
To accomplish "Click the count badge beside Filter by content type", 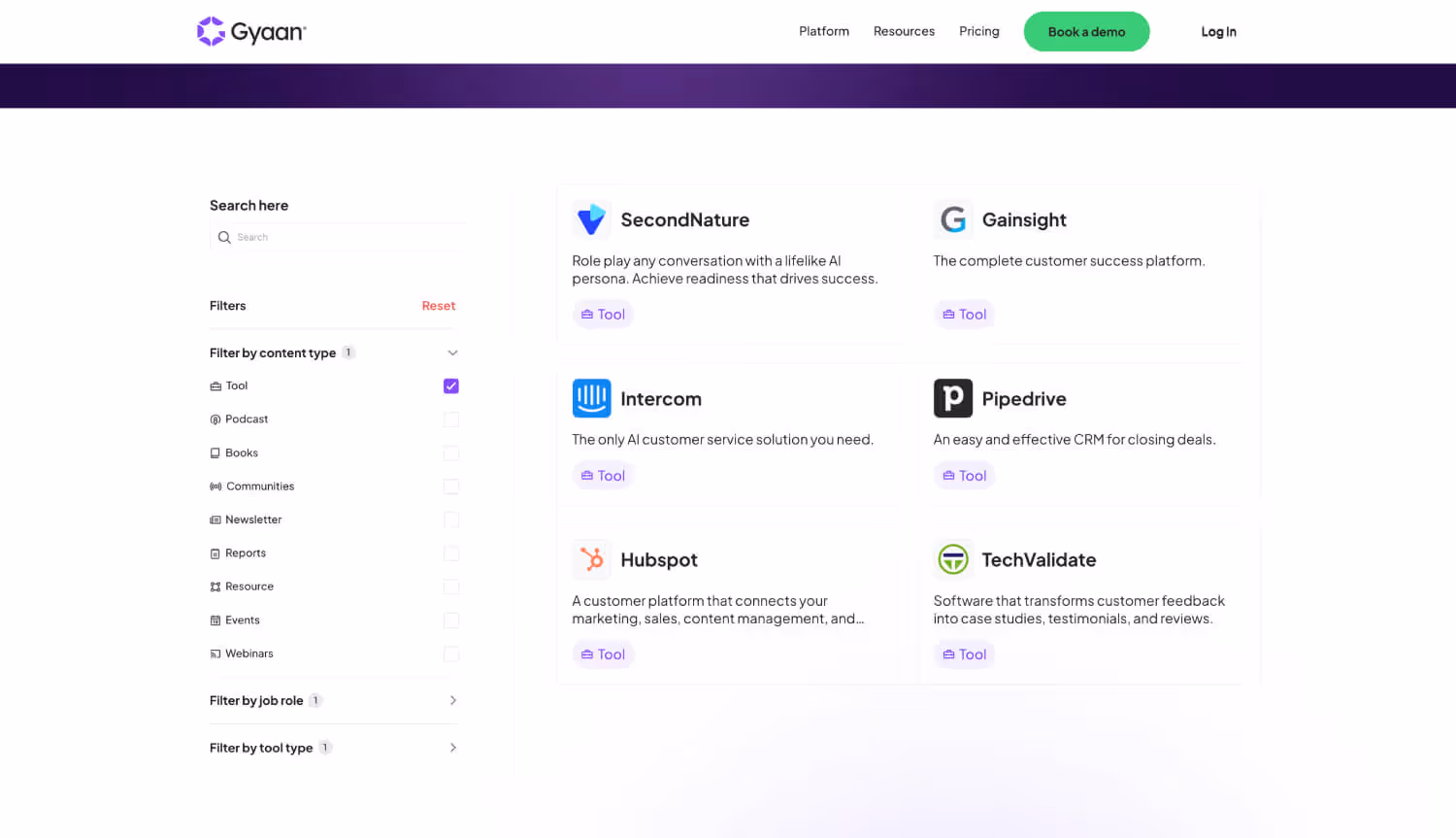I will (x=348, y=352).
